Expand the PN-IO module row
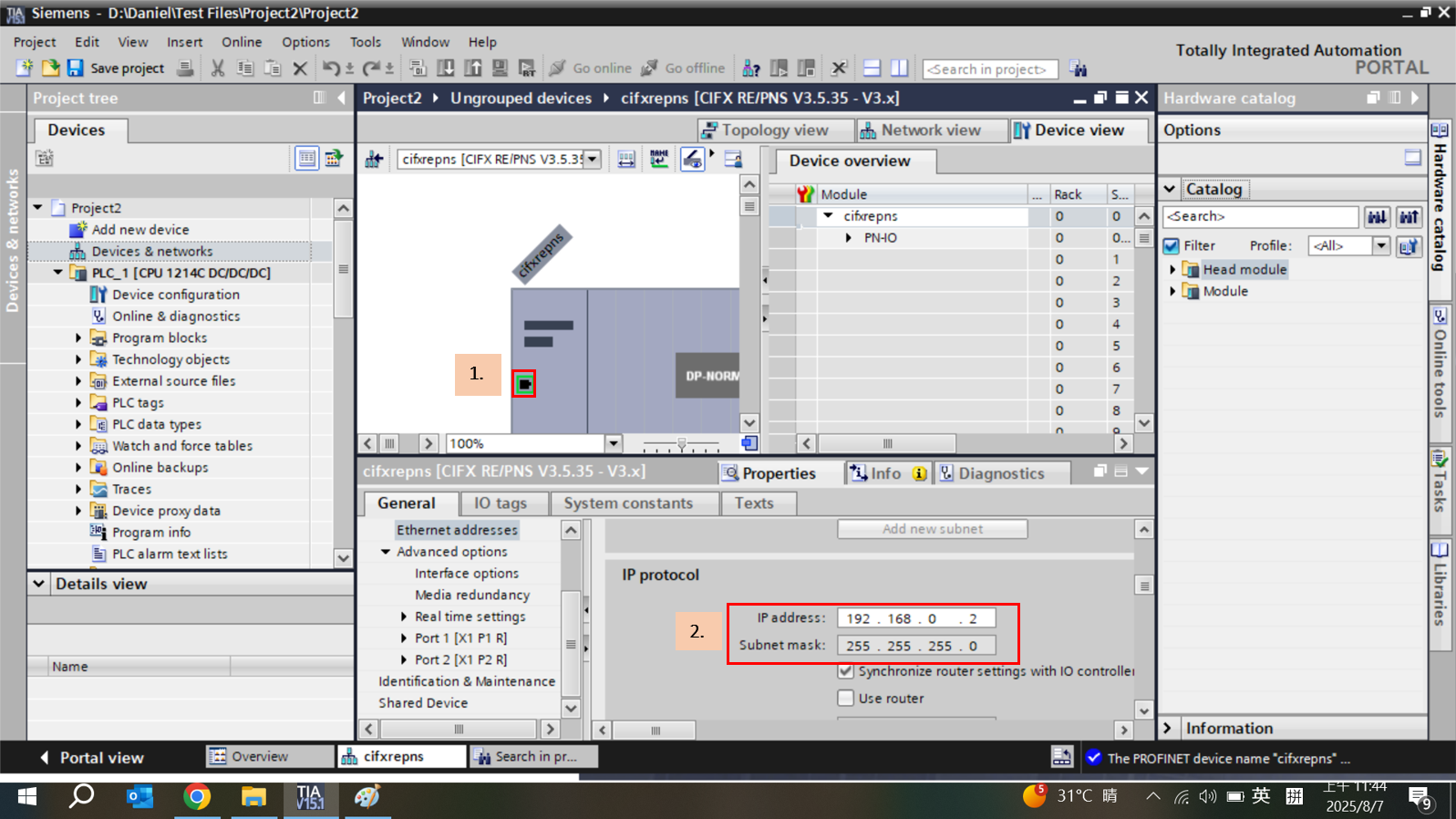 coord(849,238)
